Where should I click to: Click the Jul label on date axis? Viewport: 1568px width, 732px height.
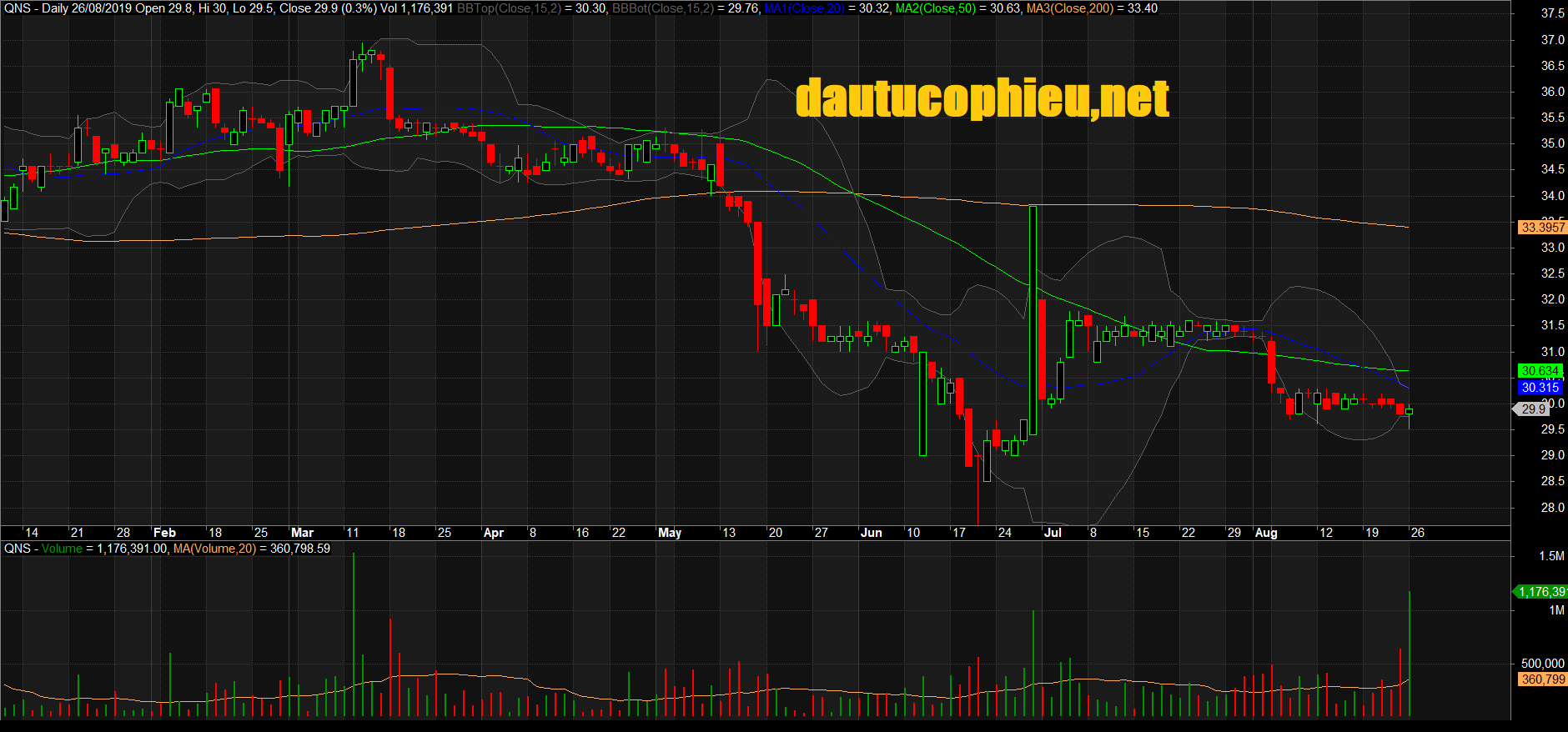tap(1053, 533)
